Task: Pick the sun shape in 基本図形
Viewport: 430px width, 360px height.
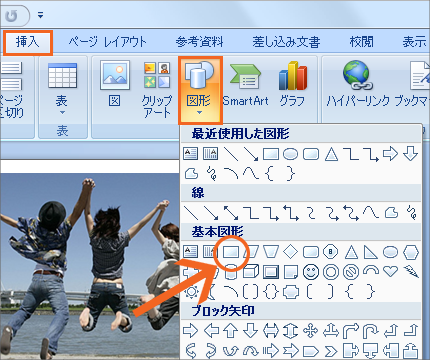Action: 191,292
